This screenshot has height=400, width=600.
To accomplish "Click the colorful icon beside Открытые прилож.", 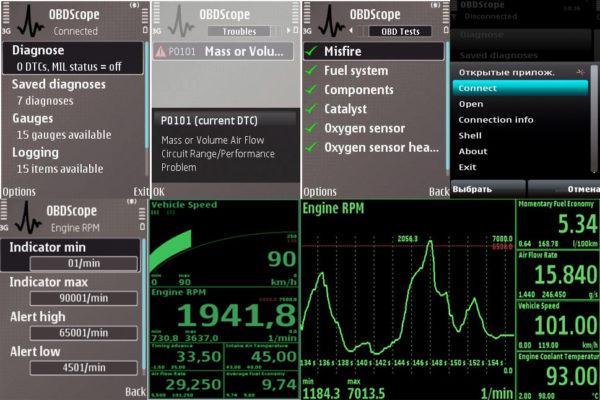I will [580, 72].
